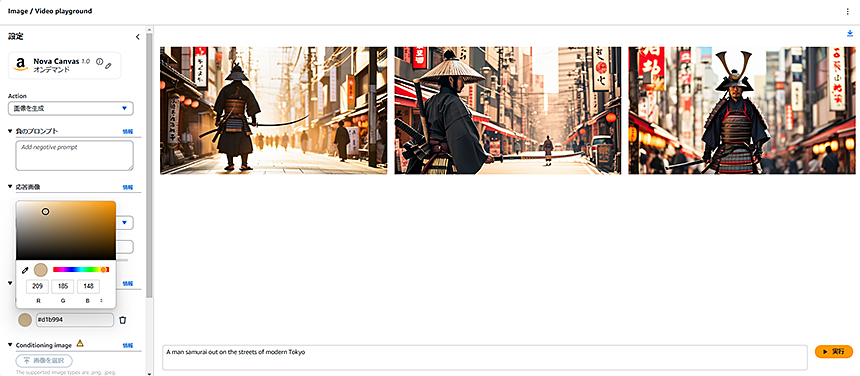Download the generated images

point(850,33)
